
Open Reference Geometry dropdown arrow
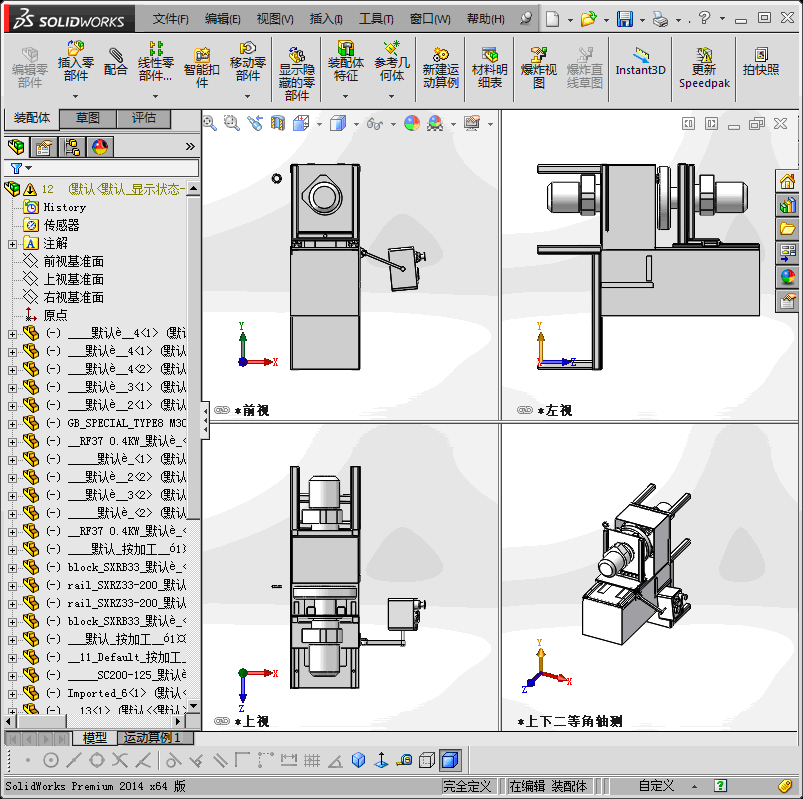(x=392, y=96)
